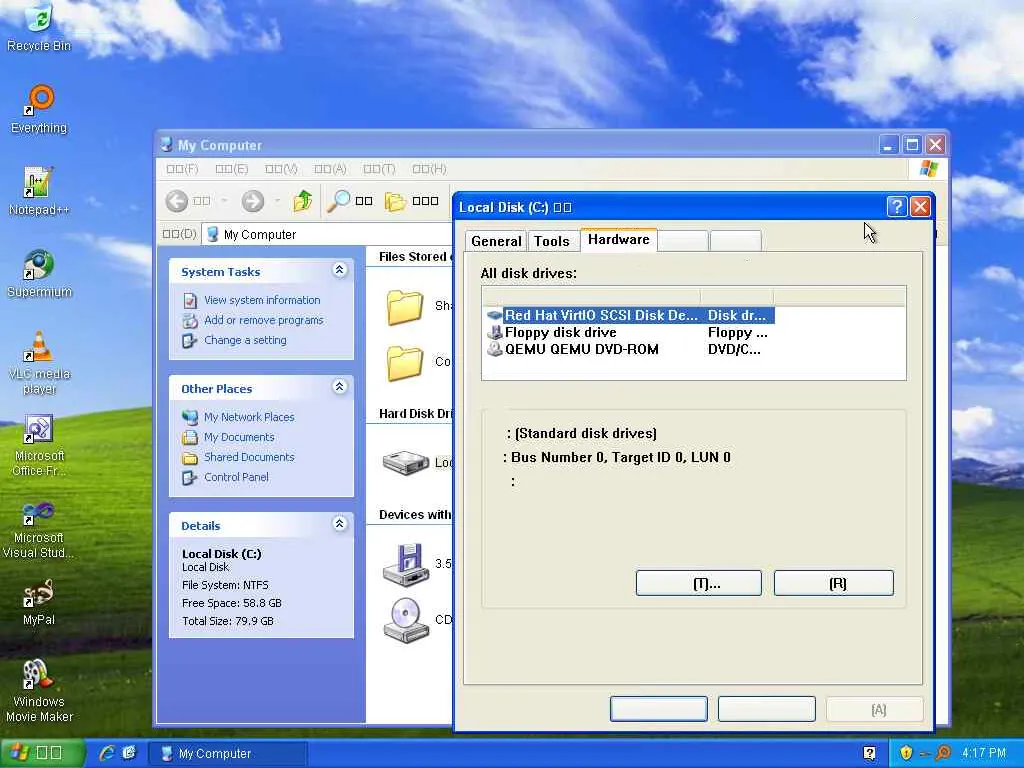Open Windows Movie Maker shortcut
The width and height of the screenshot is (1024, 768).
pos(39,692)
